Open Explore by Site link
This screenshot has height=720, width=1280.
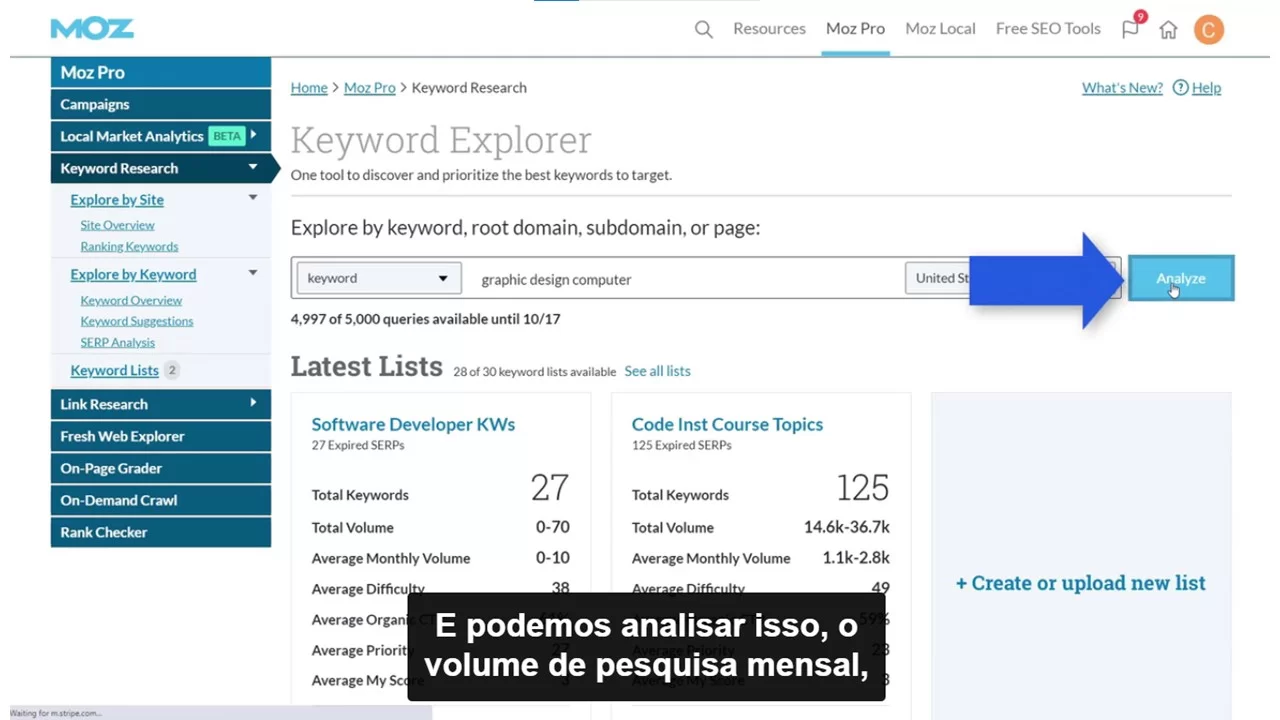(117, 200)
